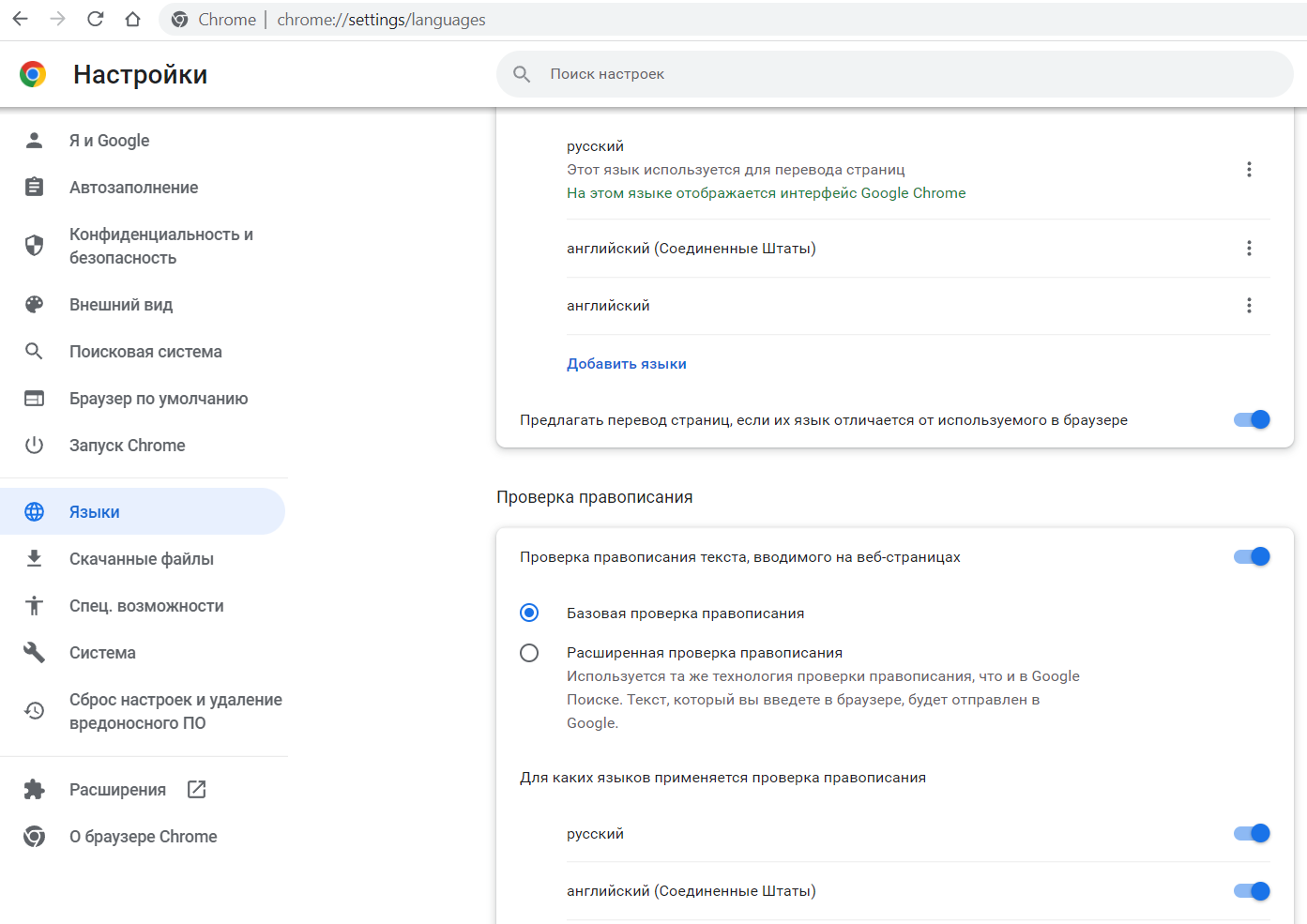Open the three-dot menu for русский
The height and width of the screenshot is (924, 1307).
click(x=1249, y=170)
